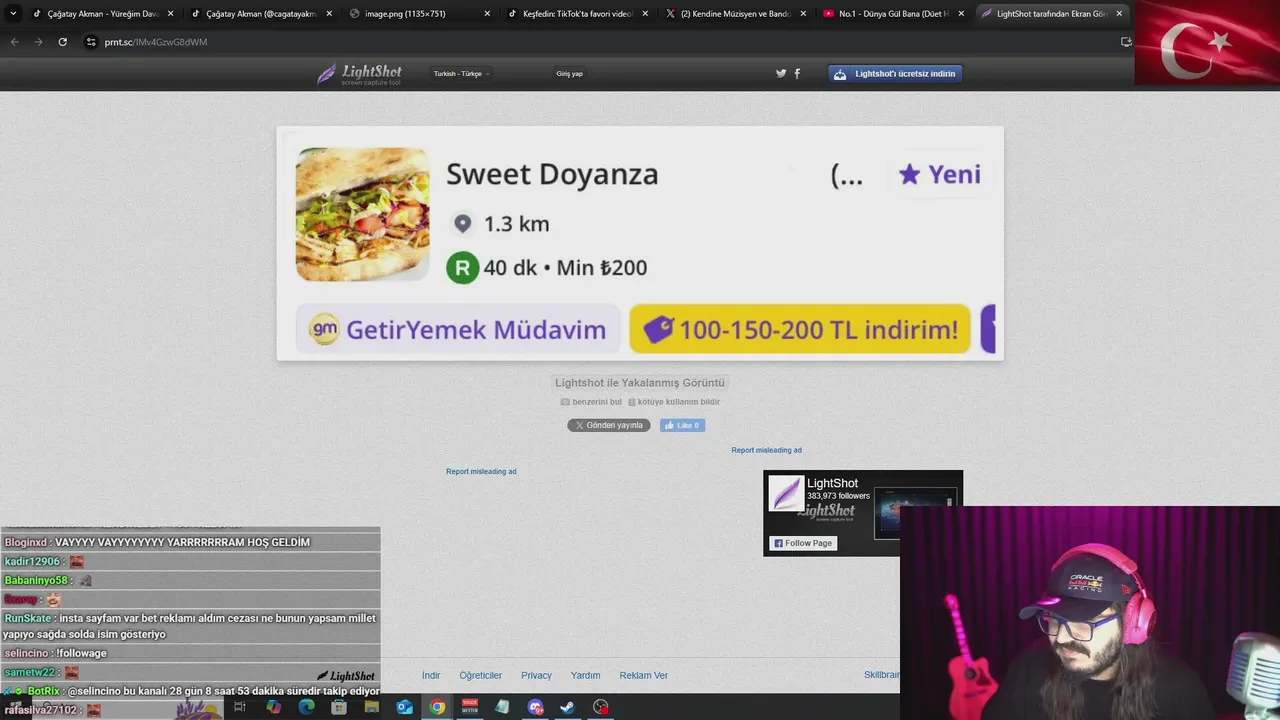The height and width of the screenshot is (720, 1280).
Task: Open the notepad app in the taskbar
Action: (502, 707)
